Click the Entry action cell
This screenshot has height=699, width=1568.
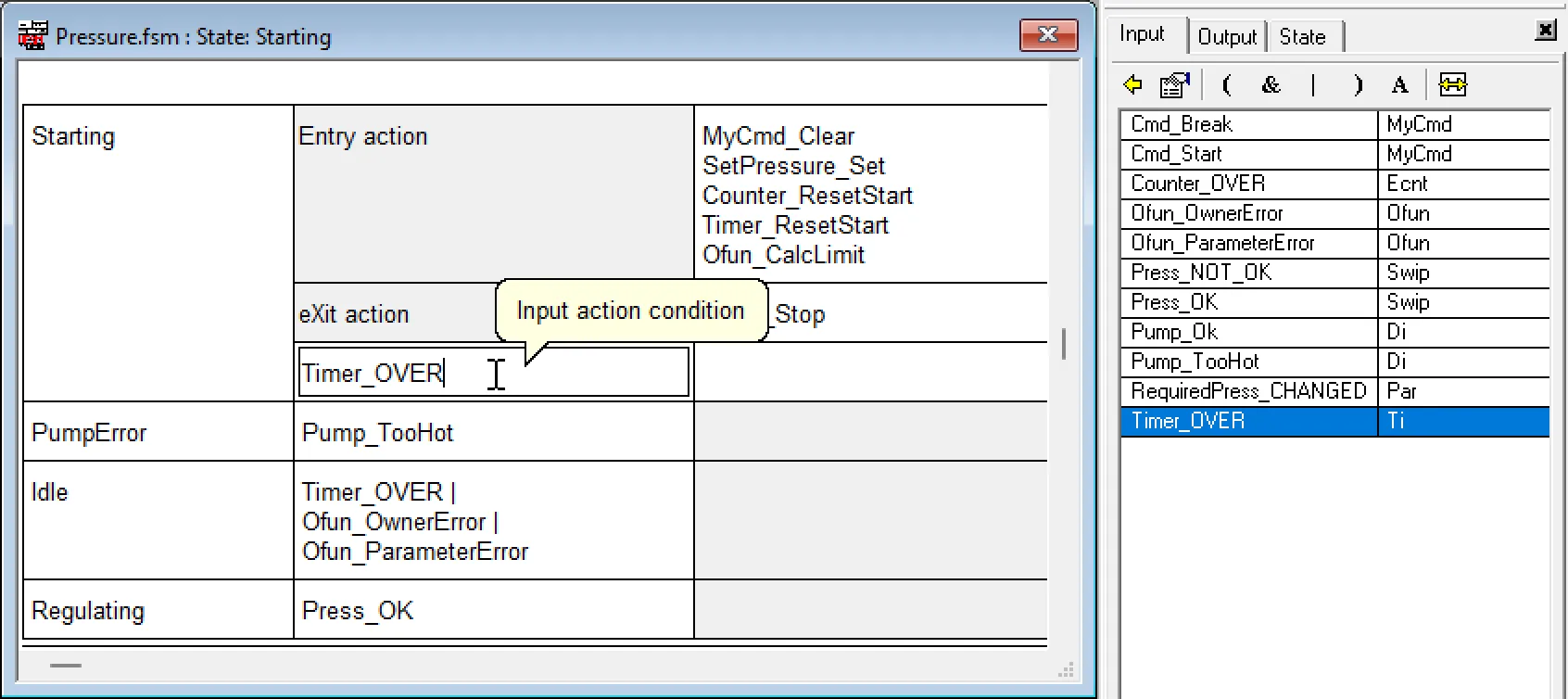pyautogui.click(x=494, y=193)
